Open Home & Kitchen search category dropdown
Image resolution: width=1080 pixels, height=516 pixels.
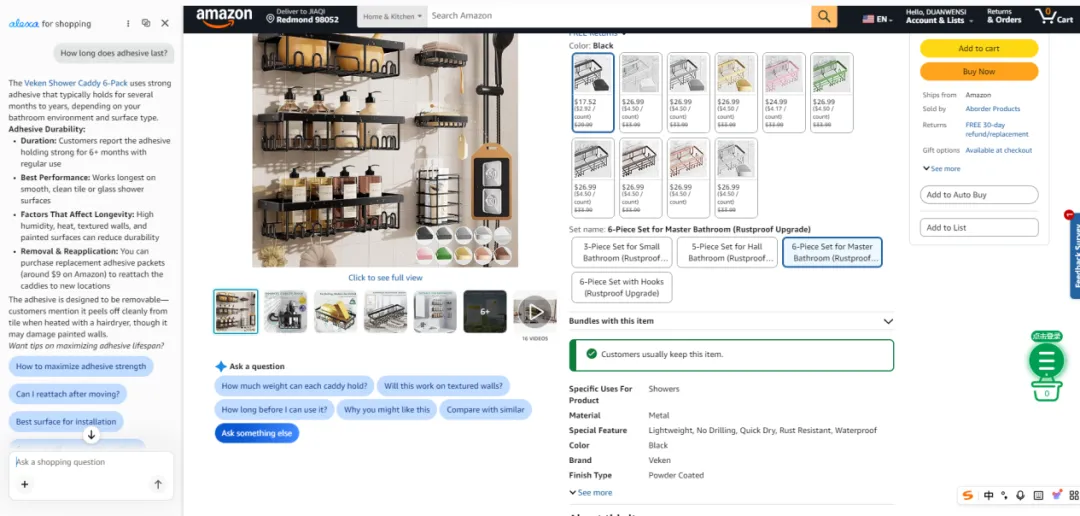[393, 16]
